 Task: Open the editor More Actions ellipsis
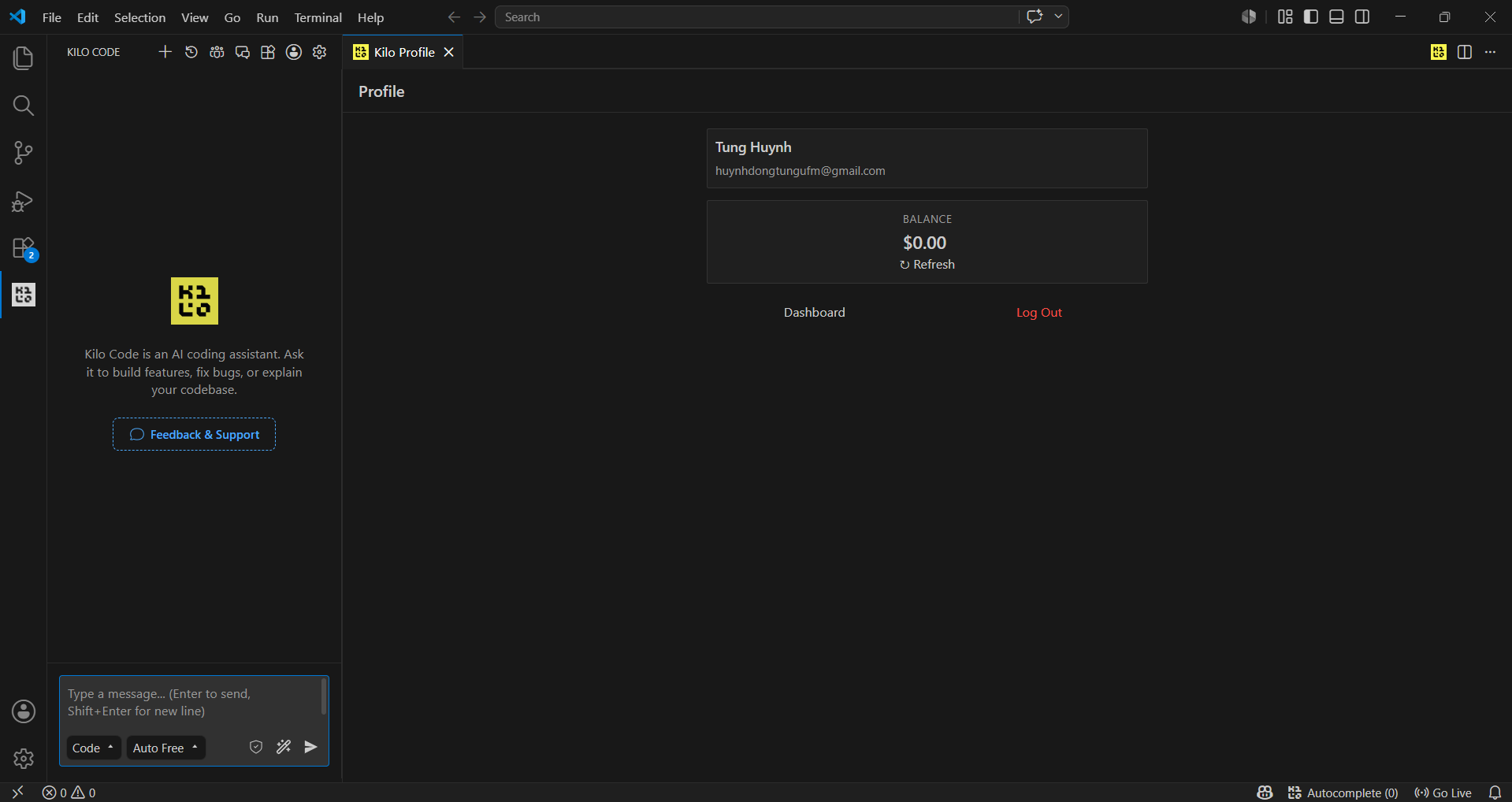pos(1490,52)
